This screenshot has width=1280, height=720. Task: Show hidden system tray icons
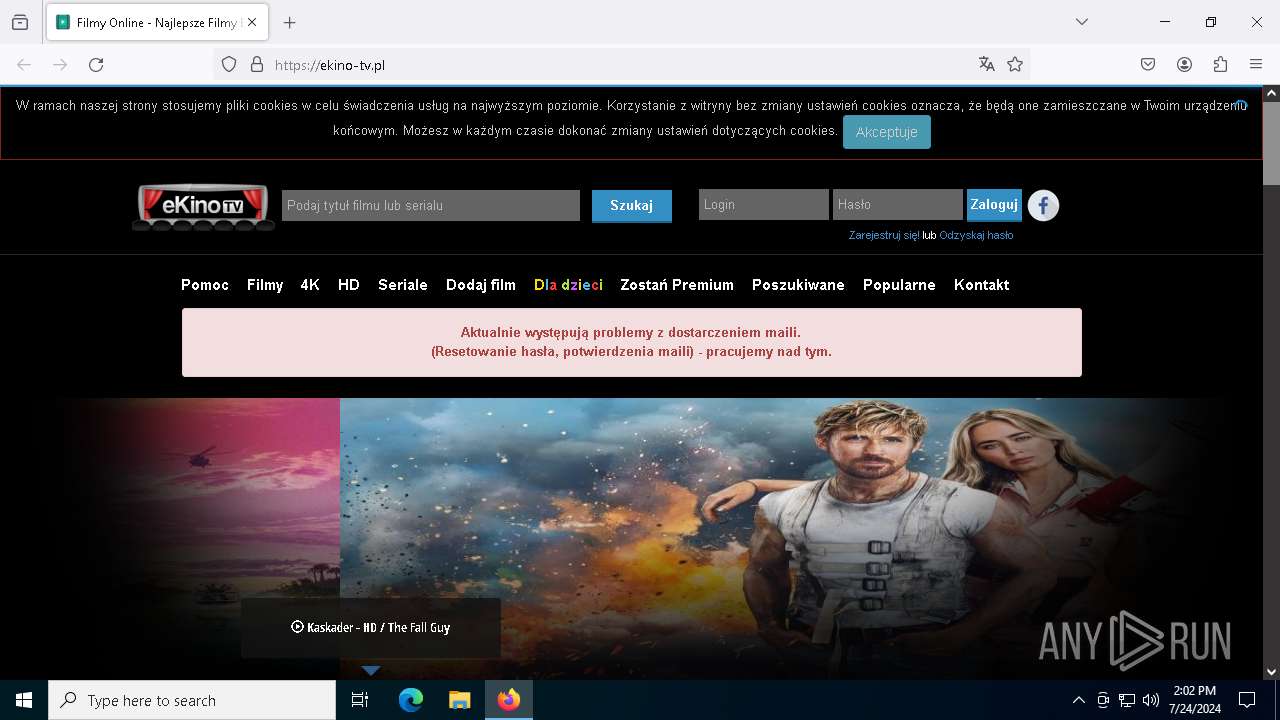1078,700
